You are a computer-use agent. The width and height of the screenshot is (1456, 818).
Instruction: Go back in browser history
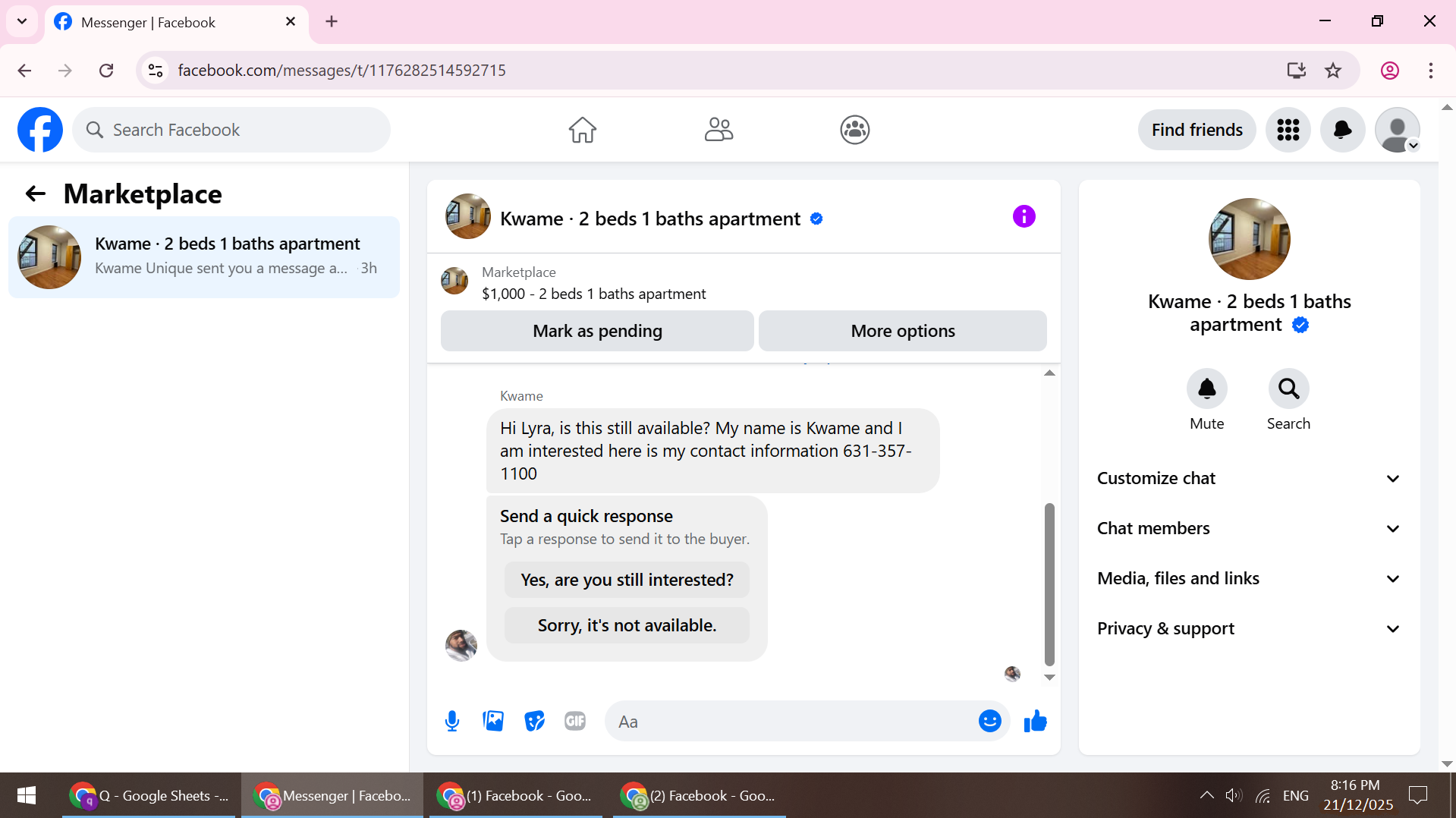pos(24,71)
